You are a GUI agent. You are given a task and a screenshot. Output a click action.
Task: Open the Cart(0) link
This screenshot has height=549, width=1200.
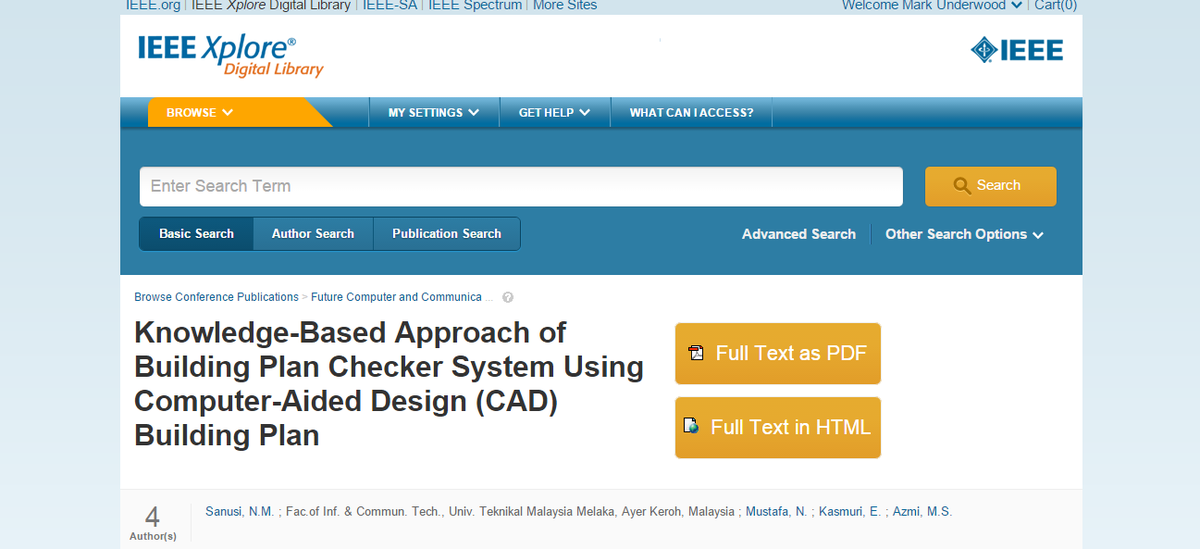[1055, 5]
